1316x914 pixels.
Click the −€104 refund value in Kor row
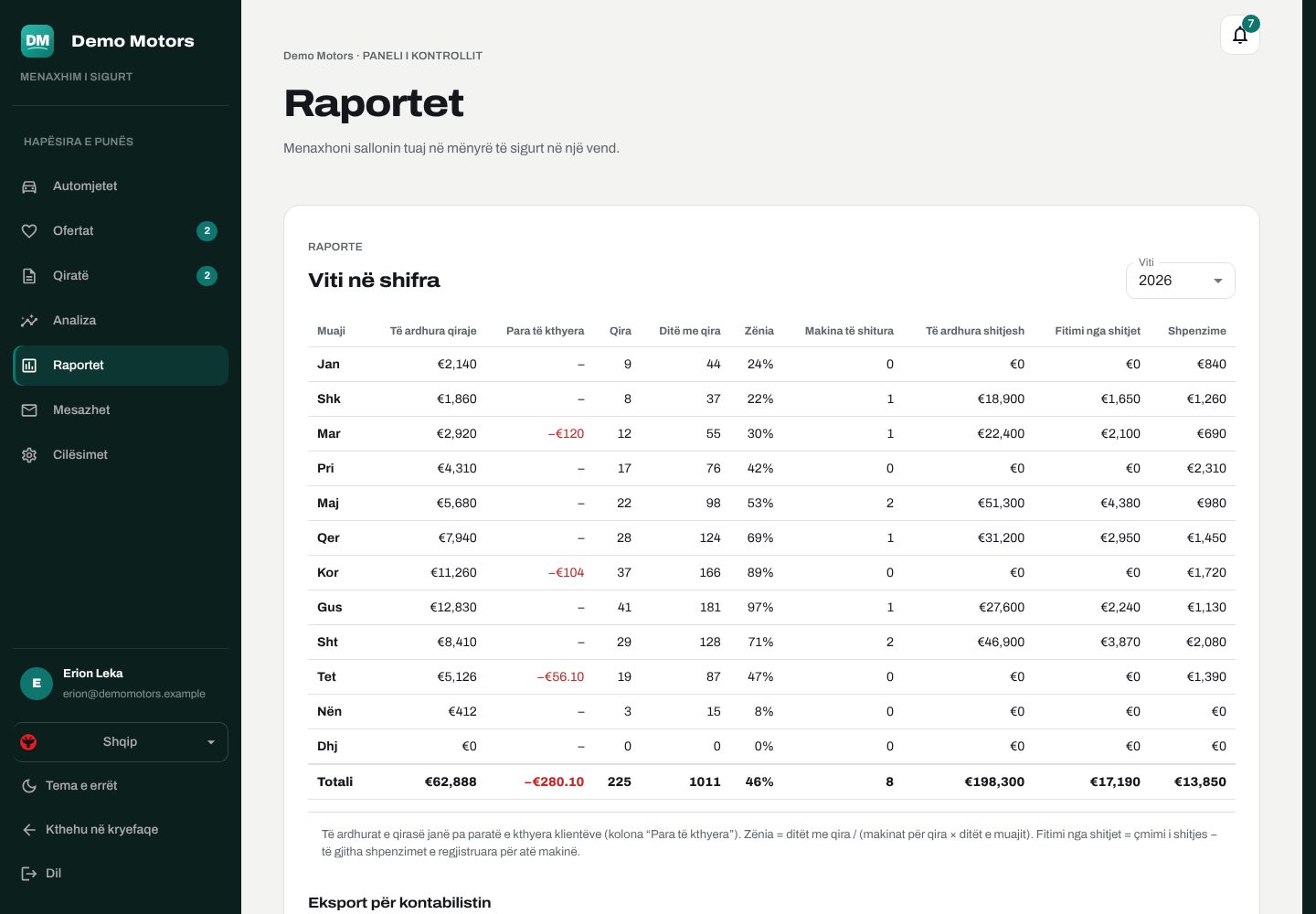566,573
